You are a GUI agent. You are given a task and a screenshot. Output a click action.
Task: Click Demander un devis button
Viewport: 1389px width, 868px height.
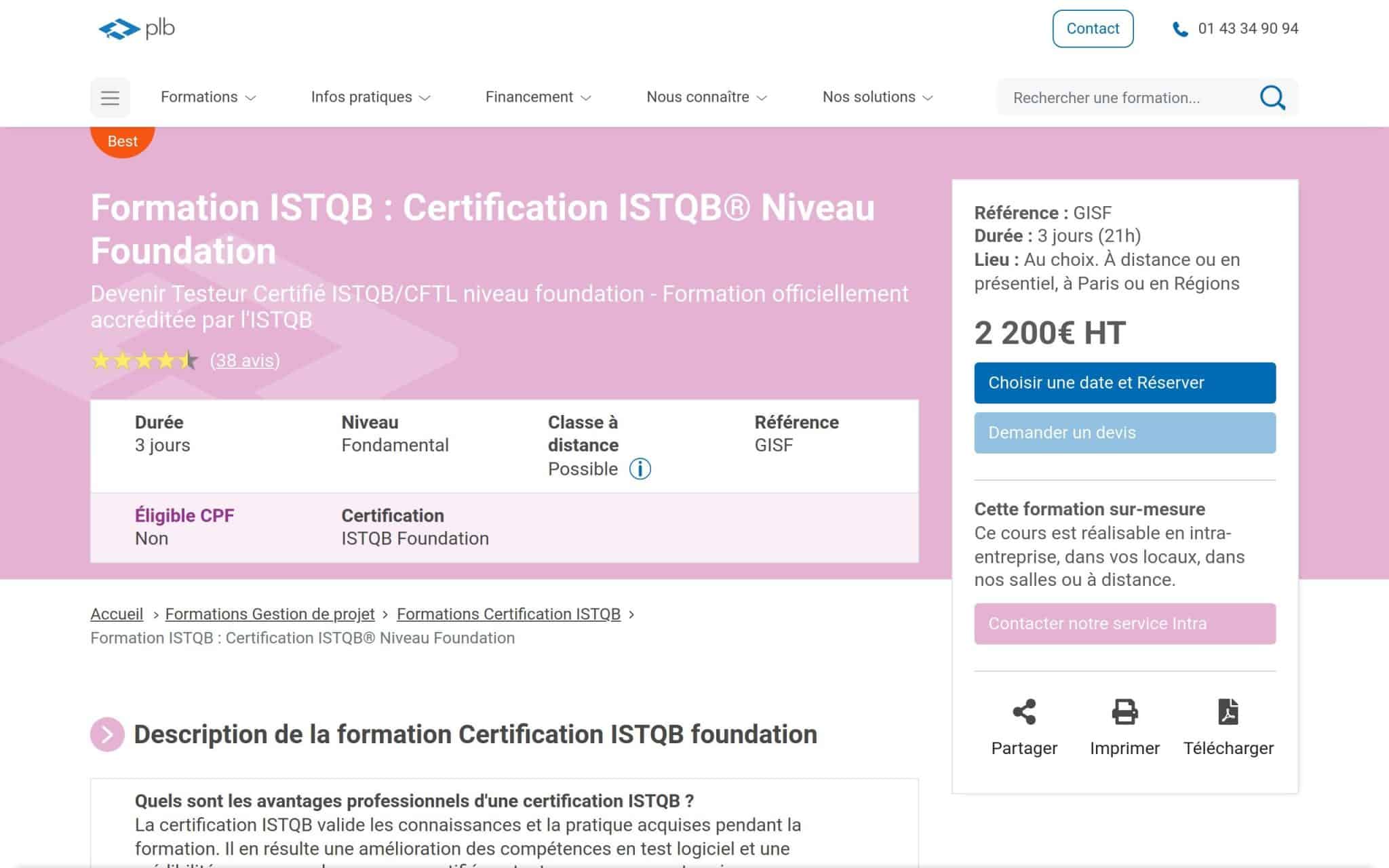pyautogui.click(x=1124, y=433)
